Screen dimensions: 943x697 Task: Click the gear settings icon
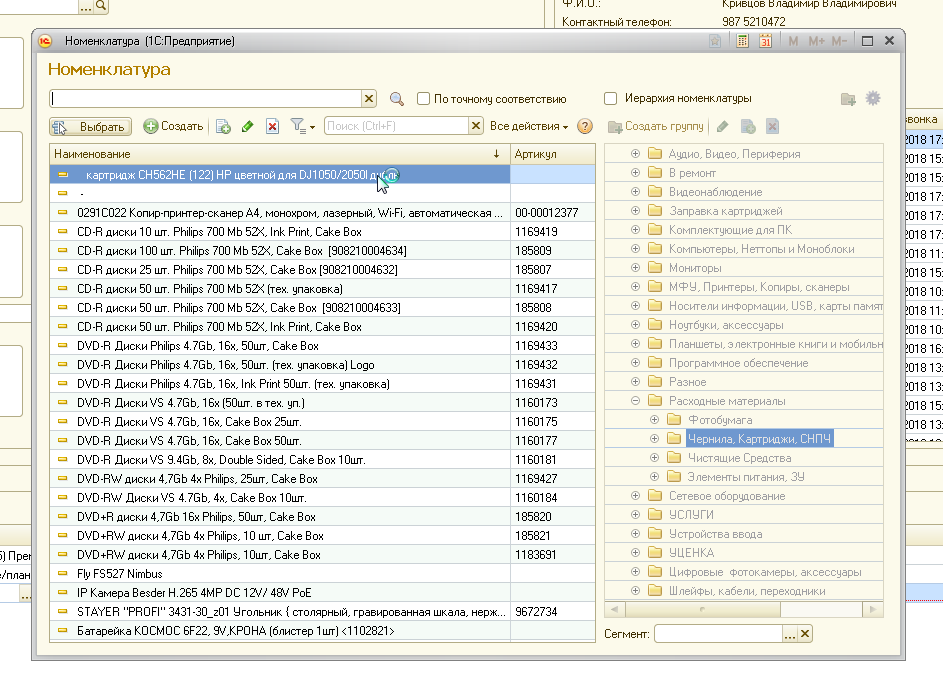873,98
